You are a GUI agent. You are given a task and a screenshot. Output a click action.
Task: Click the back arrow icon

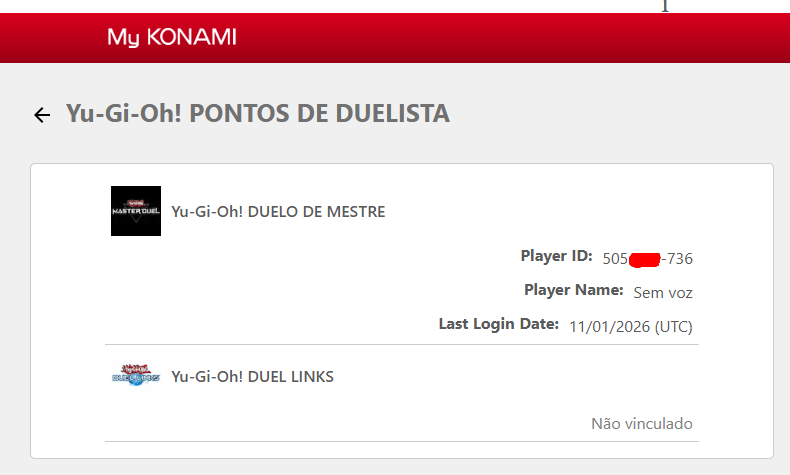42,115
